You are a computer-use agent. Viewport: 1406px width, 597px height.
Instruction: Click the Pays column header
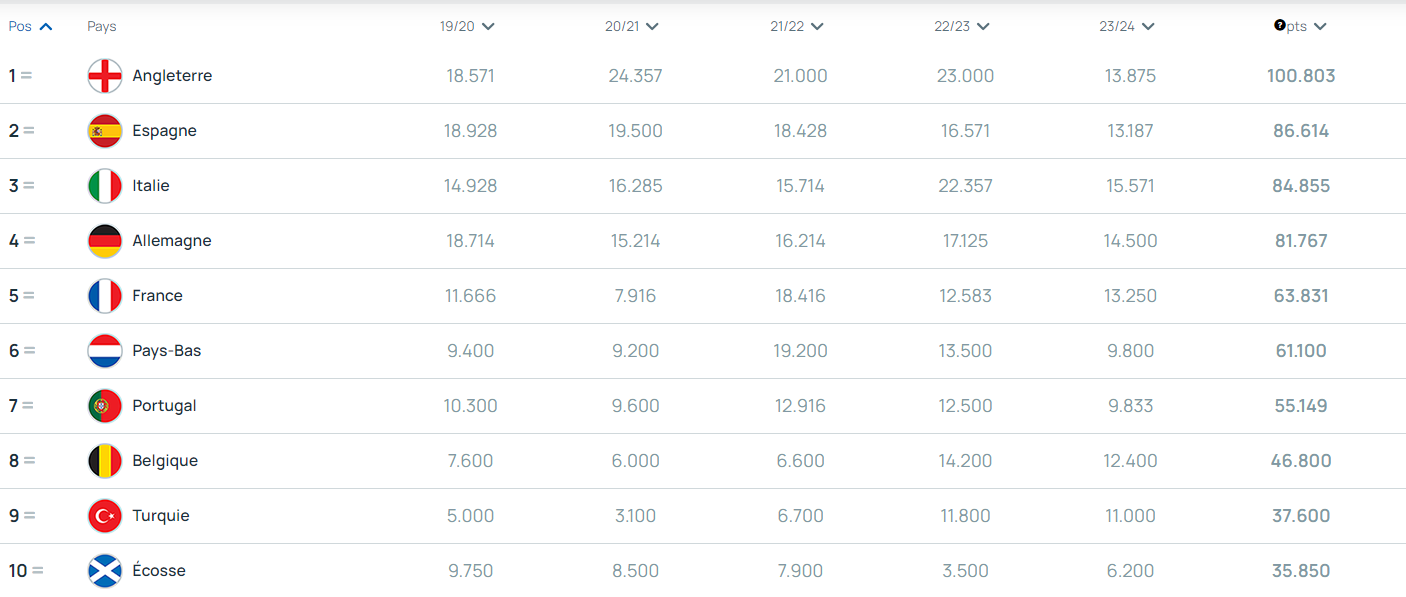coord(102,27)
